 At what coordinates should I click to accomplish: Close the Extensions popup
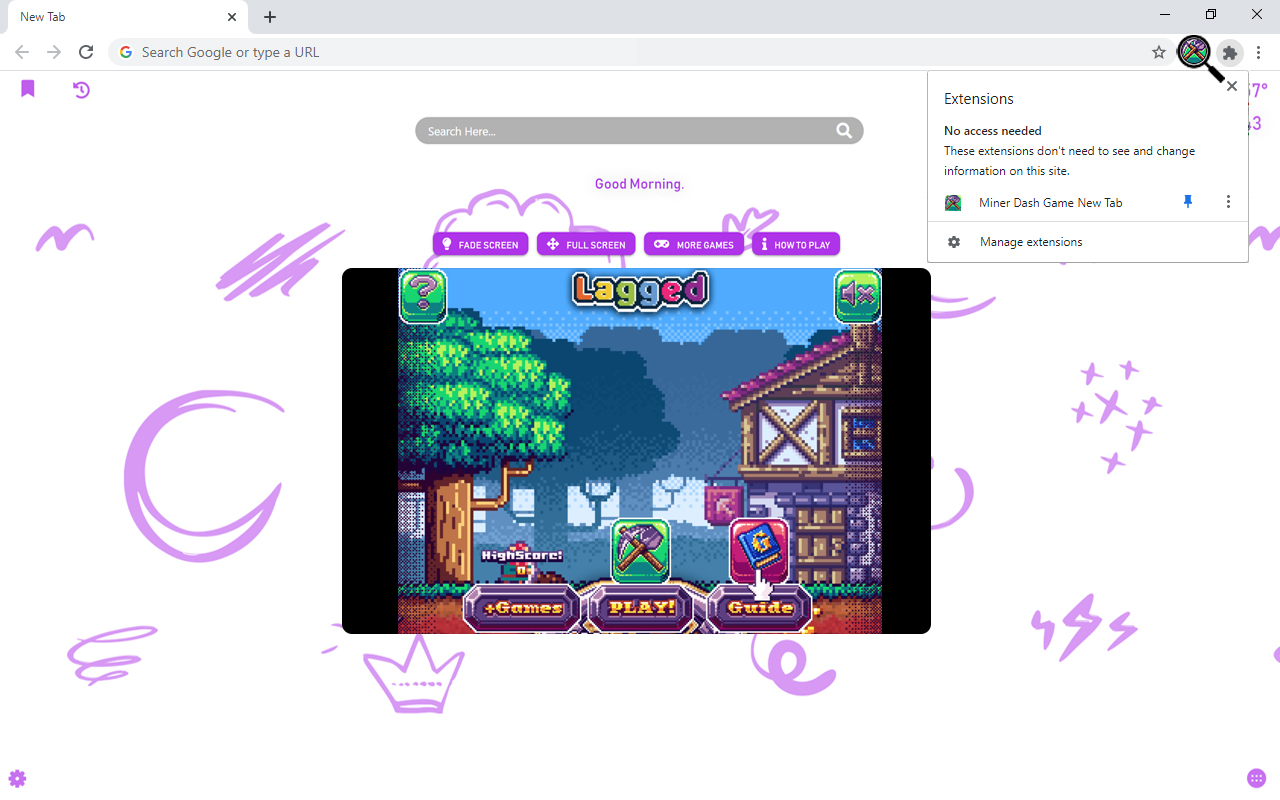[x=1232, y=86]
